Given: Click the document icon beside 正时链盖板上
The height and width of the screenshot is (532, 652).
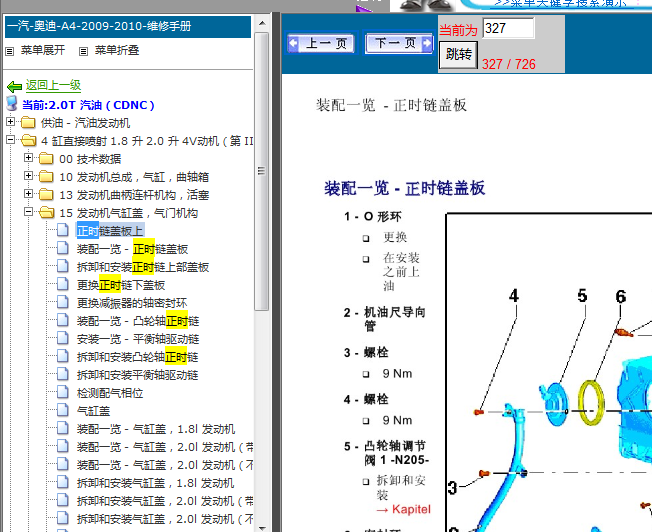Looking at the screenshot, I should pyautogui.click(x=63, y=230).
